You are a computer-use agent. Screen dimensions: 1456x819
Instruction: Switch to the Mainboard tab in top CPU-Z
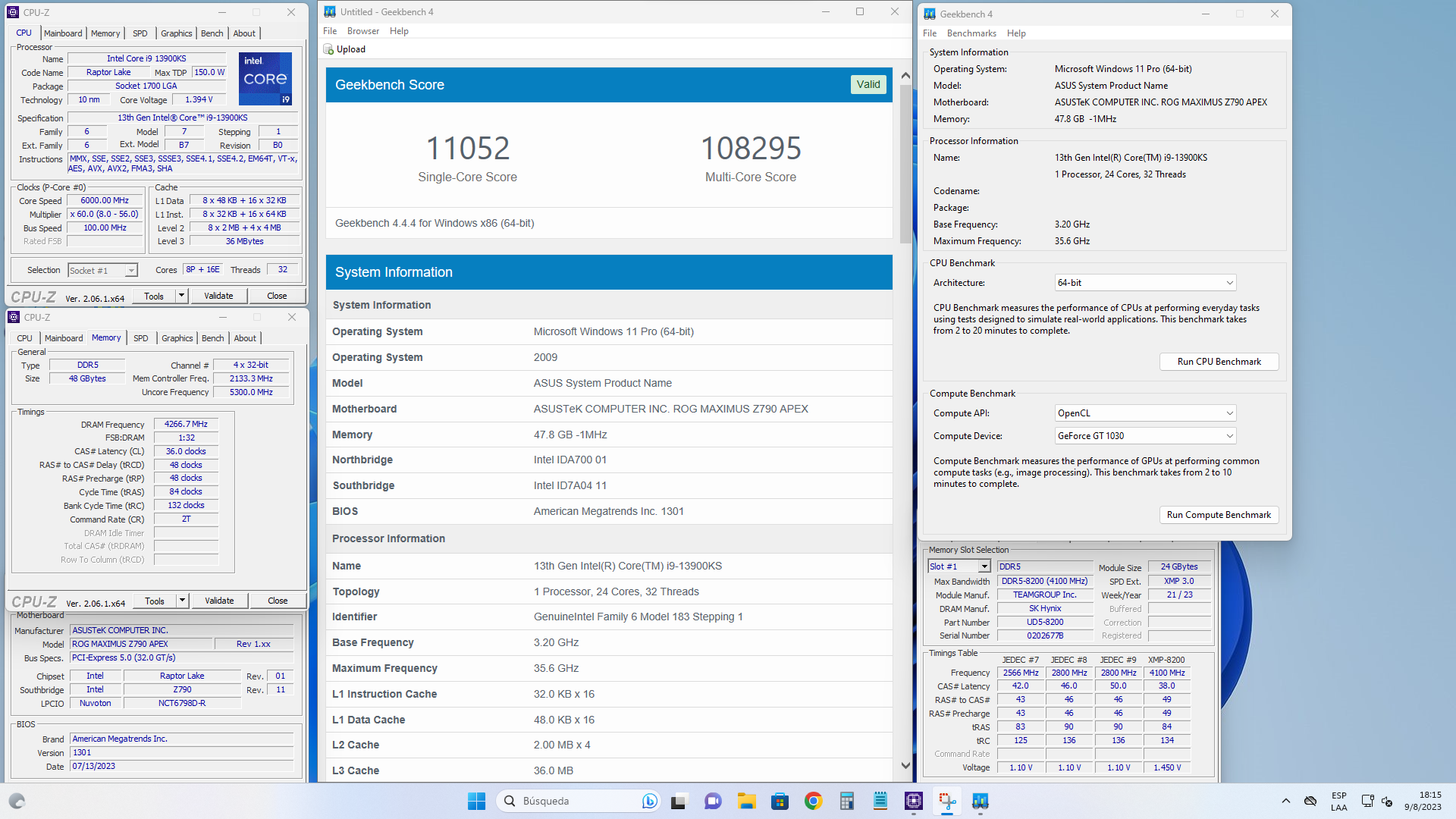pyautogui.click(x=63, y=33)
